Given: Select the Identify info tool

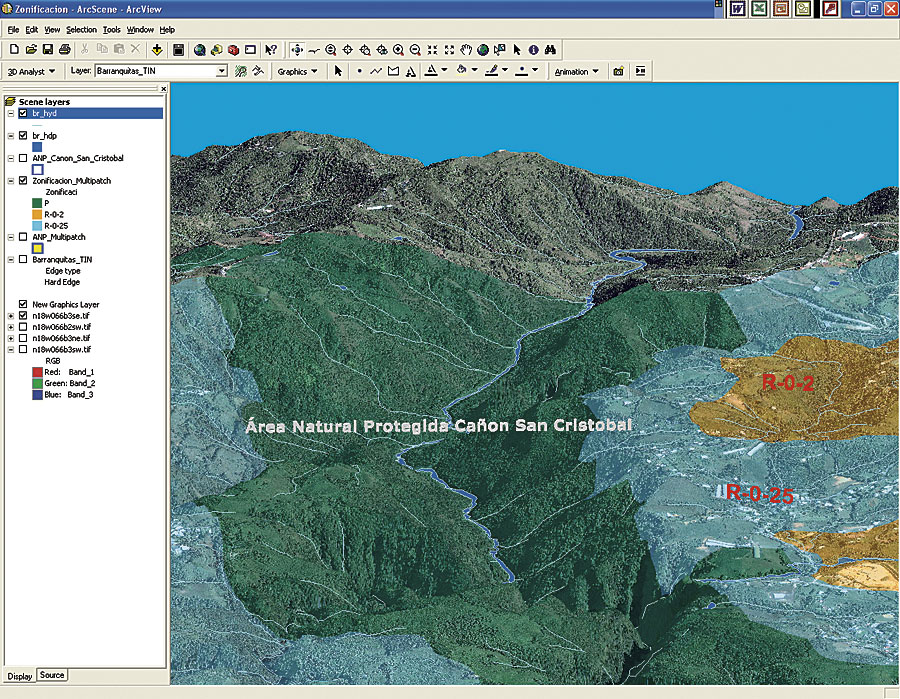Looking at the screenshot, I should pos(534,49).
